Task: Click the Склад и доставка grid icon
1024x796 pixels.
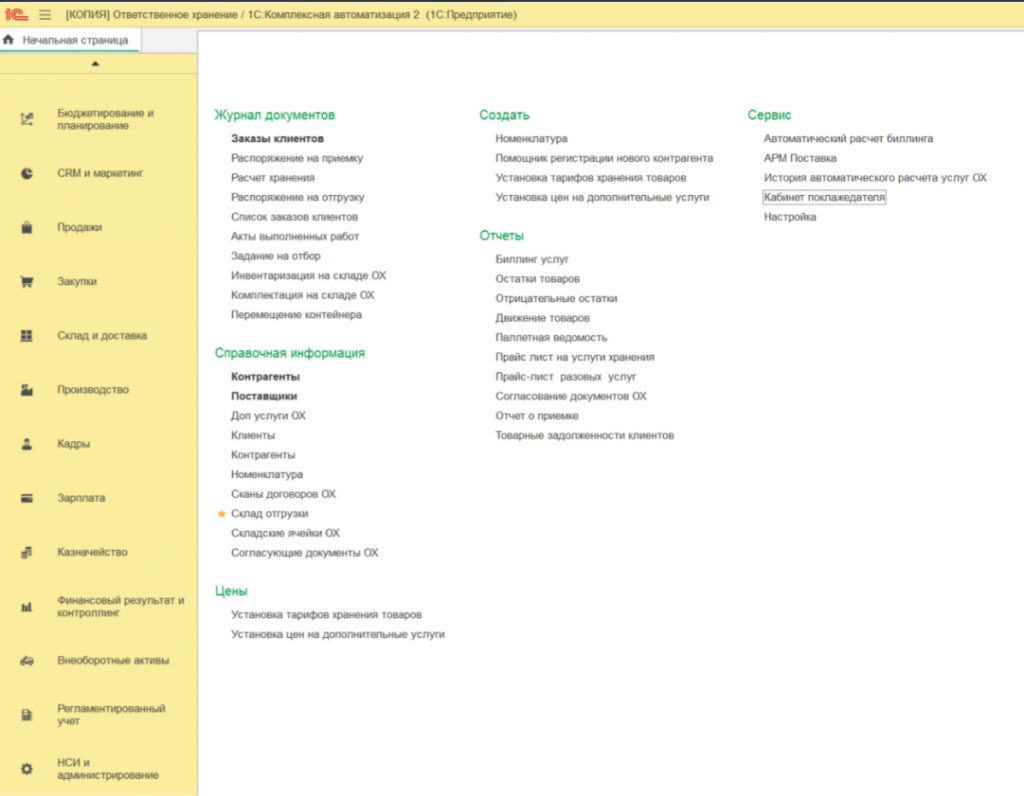Action: pos(27,336)
